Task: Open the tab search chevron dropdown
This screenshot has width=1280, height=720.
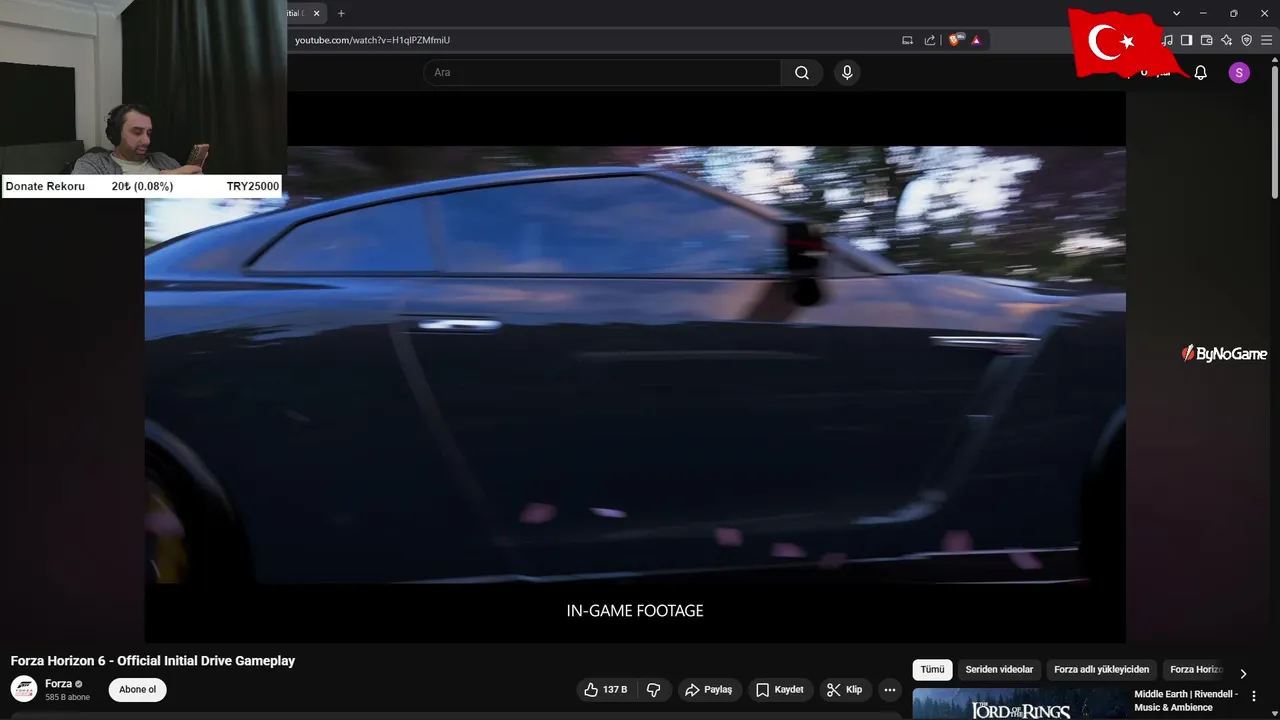Action: (1177, 13)
